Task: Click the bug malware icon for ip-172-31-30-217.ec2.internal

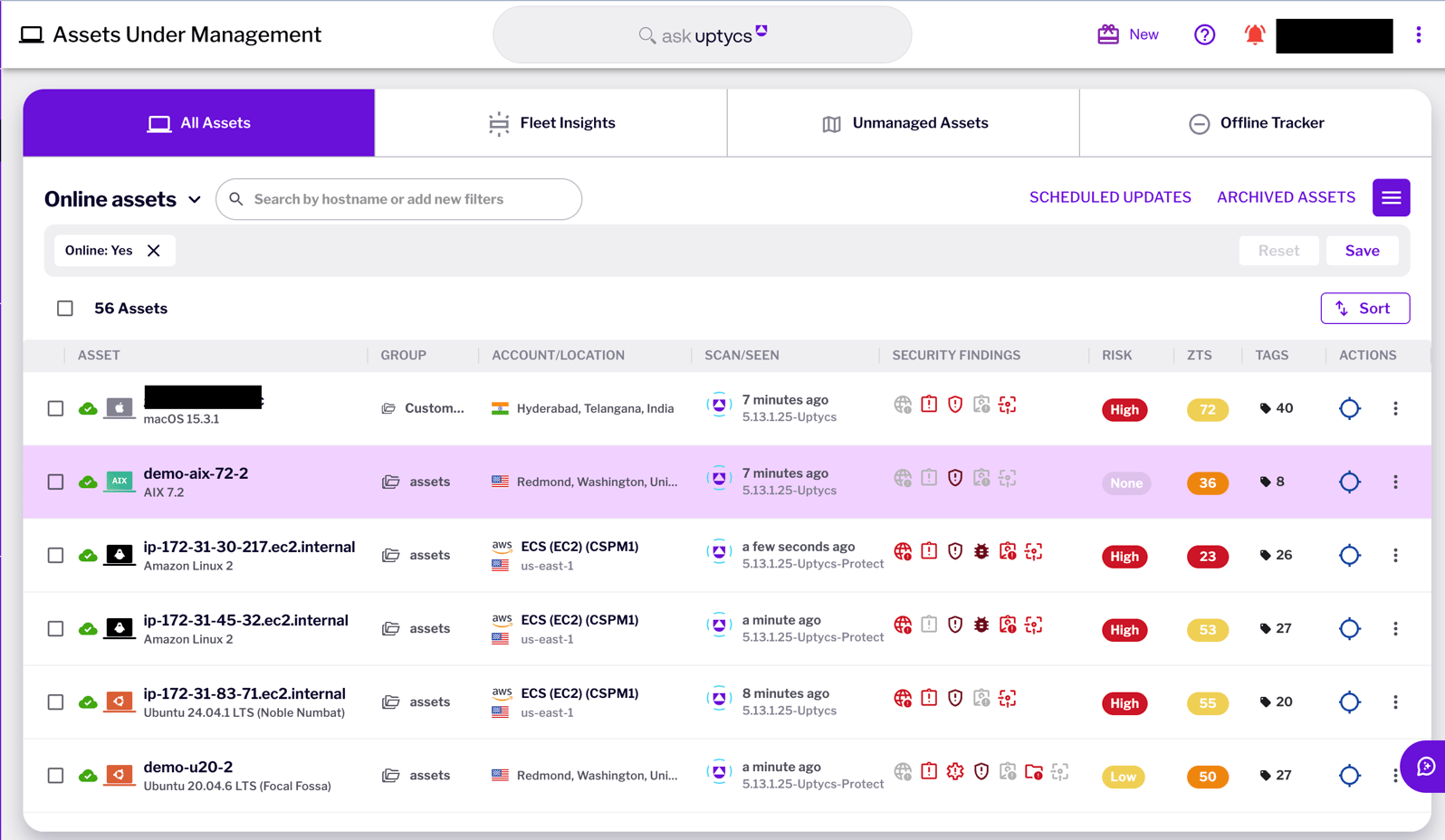Action: click(981, 550)
